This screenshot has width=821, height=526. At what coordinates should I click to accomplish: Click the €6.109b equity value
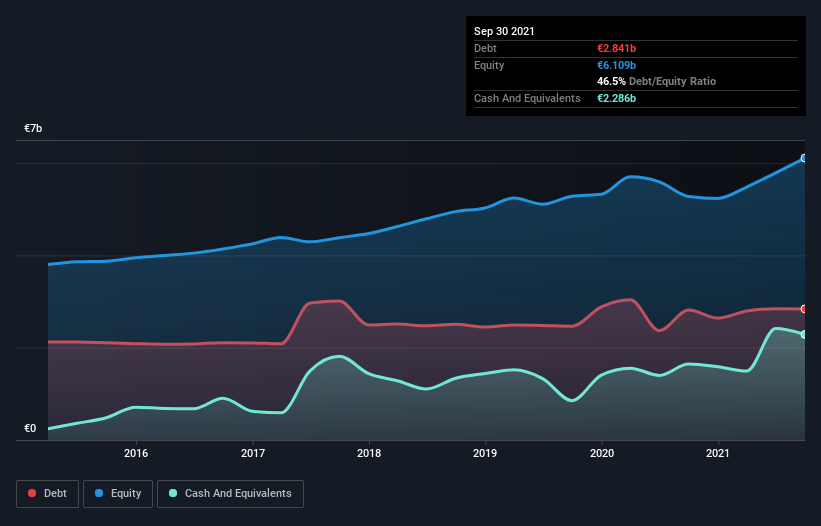[616, 65]
